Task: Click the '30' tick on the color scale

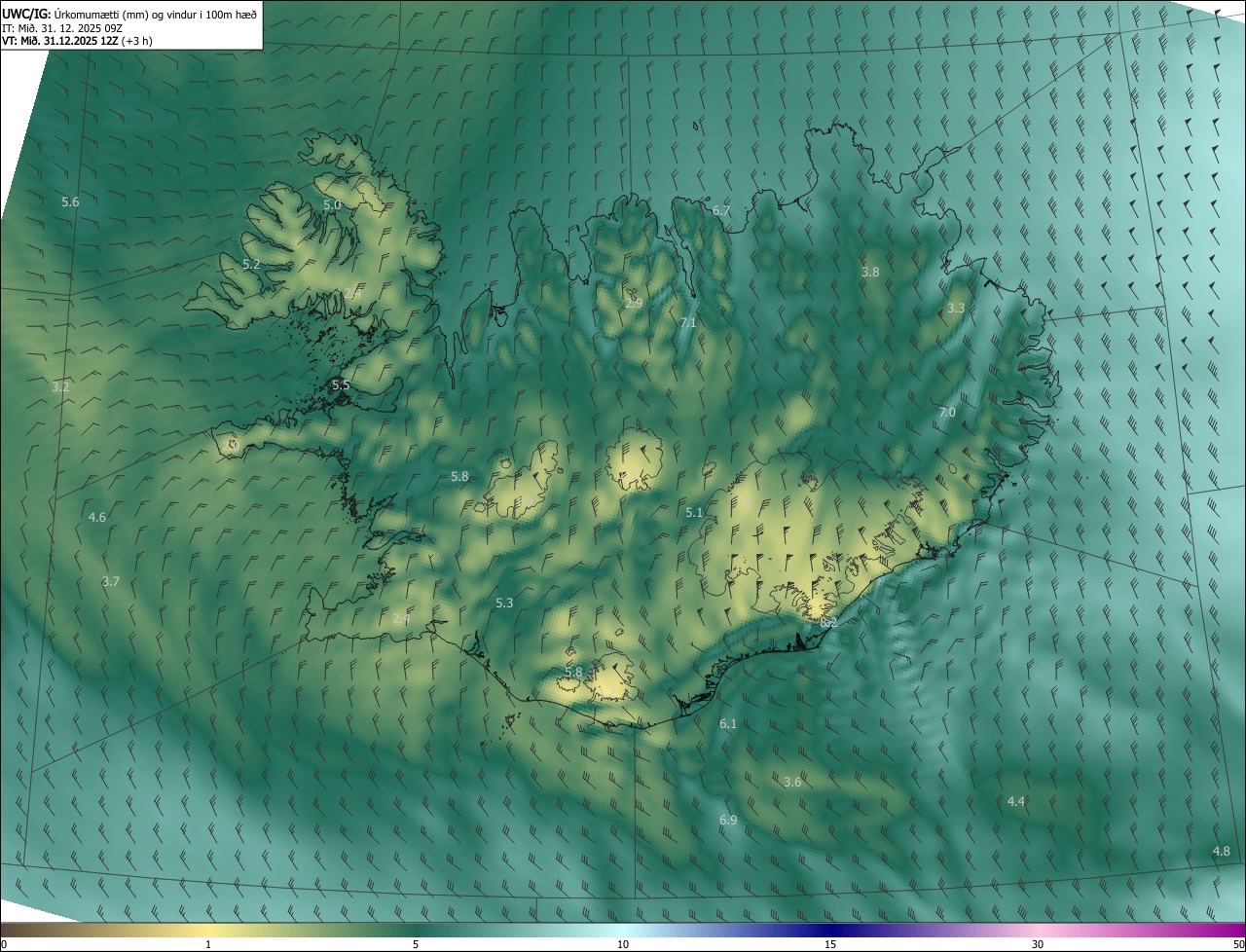Action: pos(1038,944)
